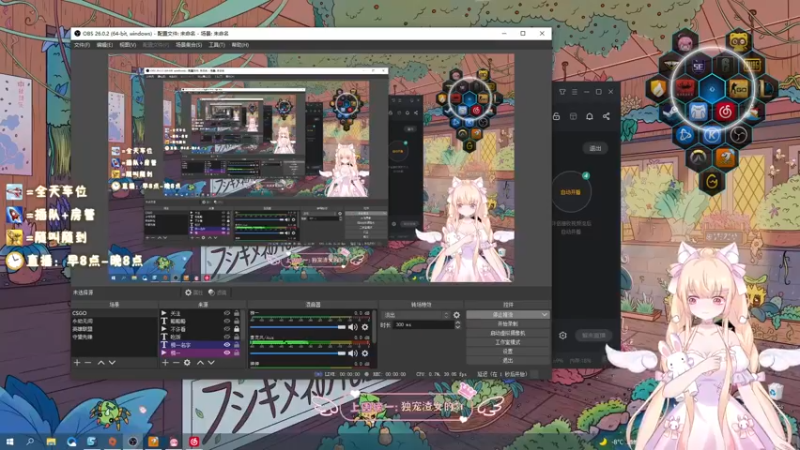
Task: Launch CS:GO from the hexagon launcher
Action: point(738,89)
